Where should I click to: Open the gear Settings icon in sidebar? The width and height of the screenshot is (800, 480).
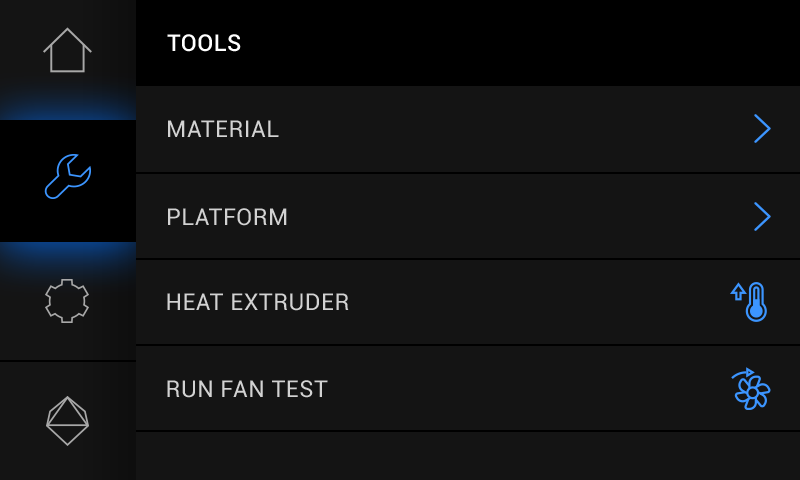point(67,300)
